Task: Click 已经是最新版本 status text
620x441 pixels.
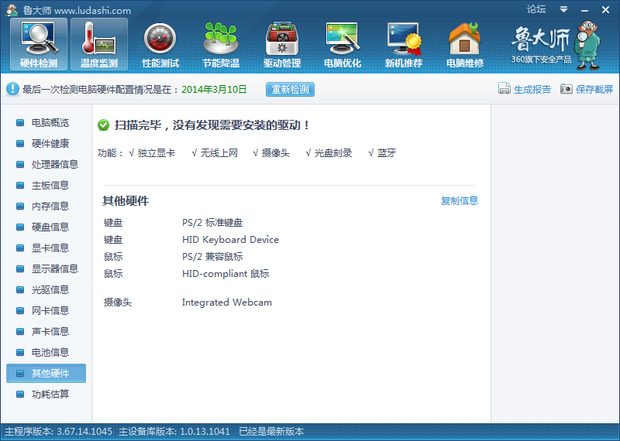Action: [x=272, y=432]
